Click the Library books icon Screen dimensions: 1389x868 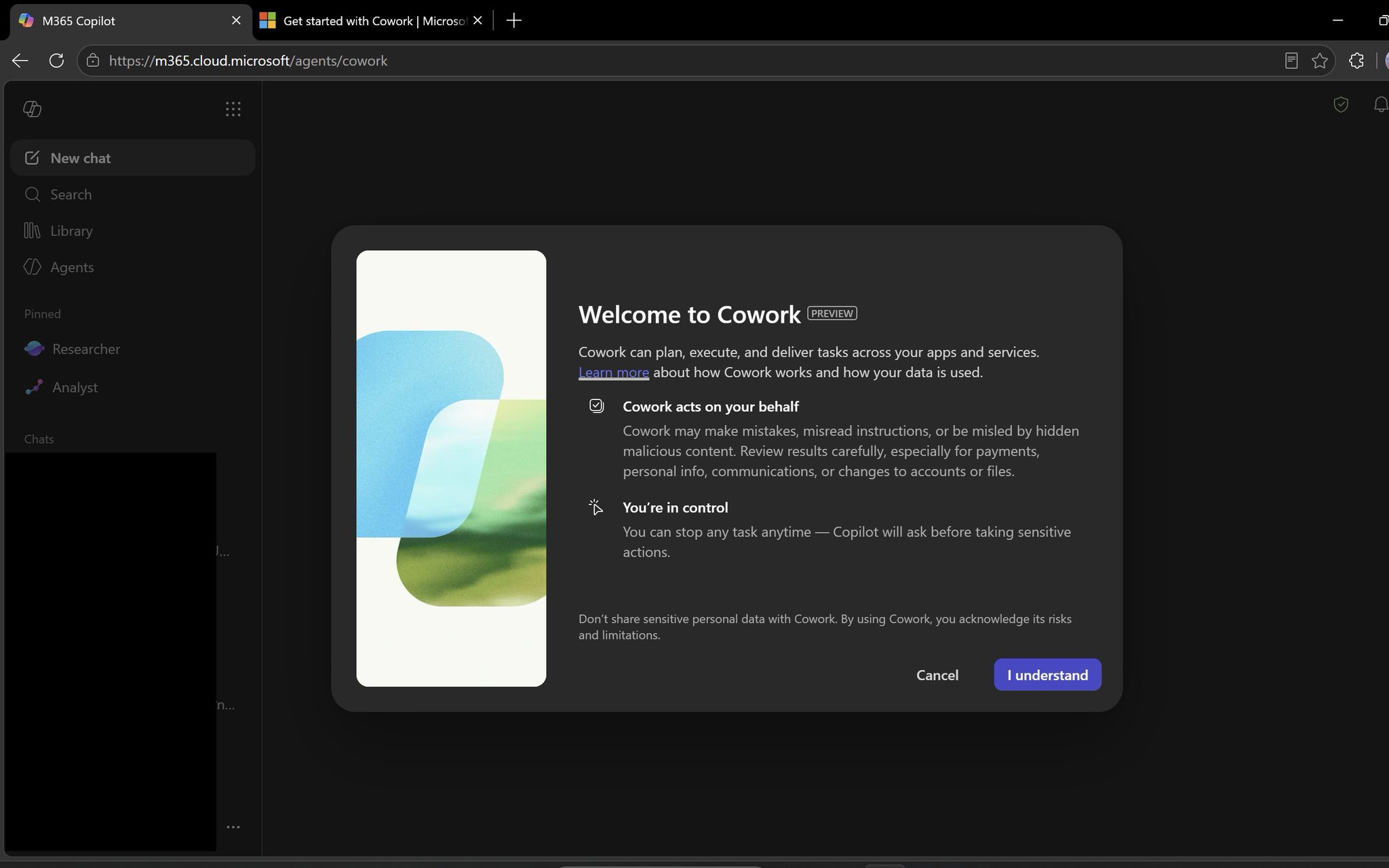point(32,231)
